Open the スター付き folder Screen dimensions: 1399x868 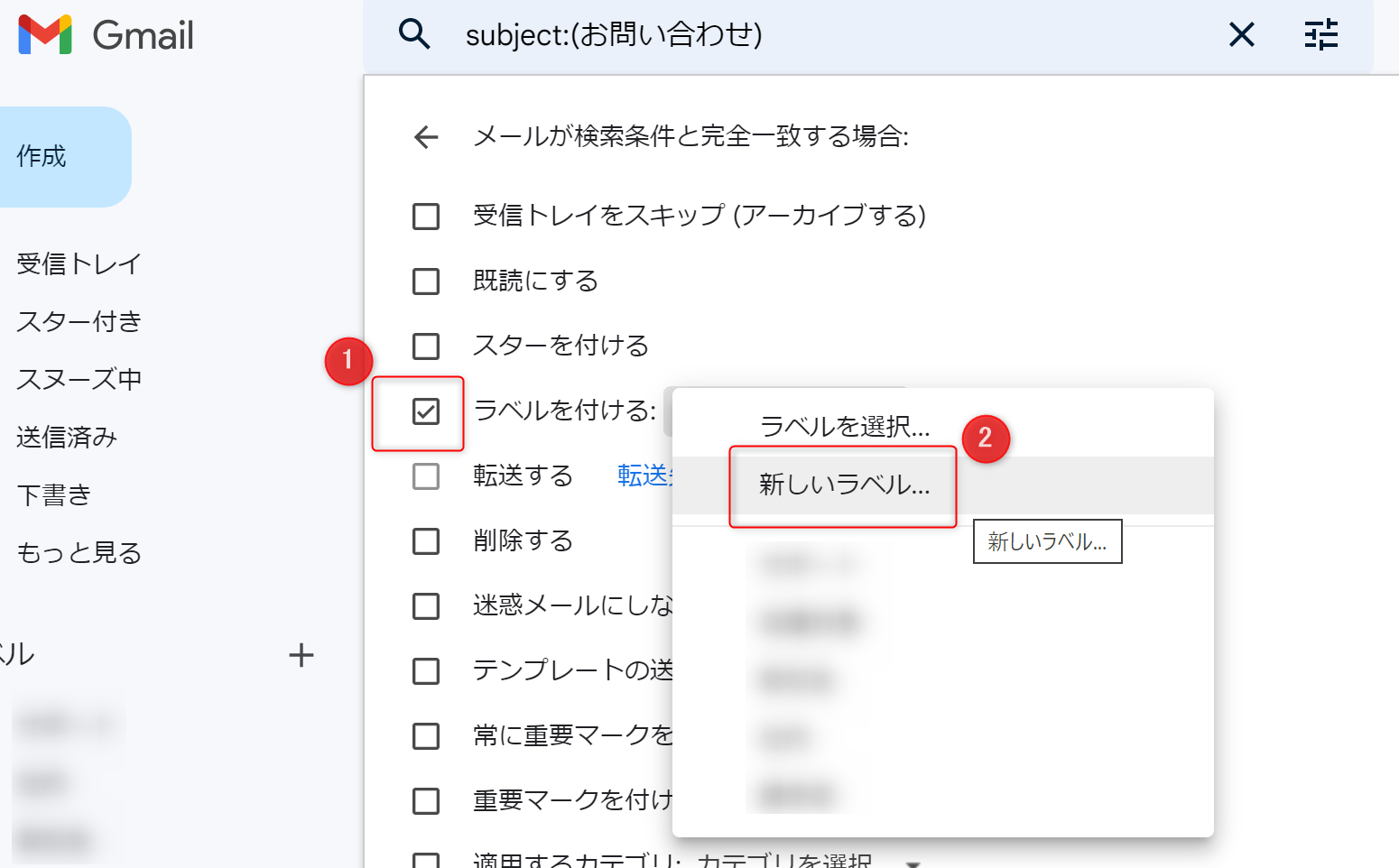pos(79,322)
